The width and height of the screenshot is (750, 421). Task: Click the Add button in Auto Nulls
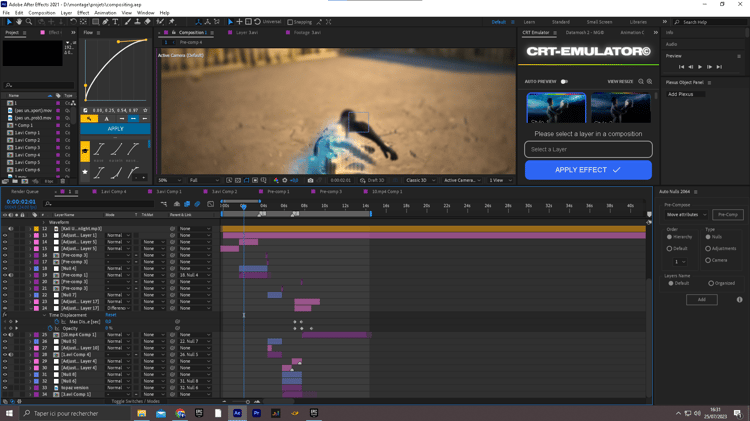point(701,299)
